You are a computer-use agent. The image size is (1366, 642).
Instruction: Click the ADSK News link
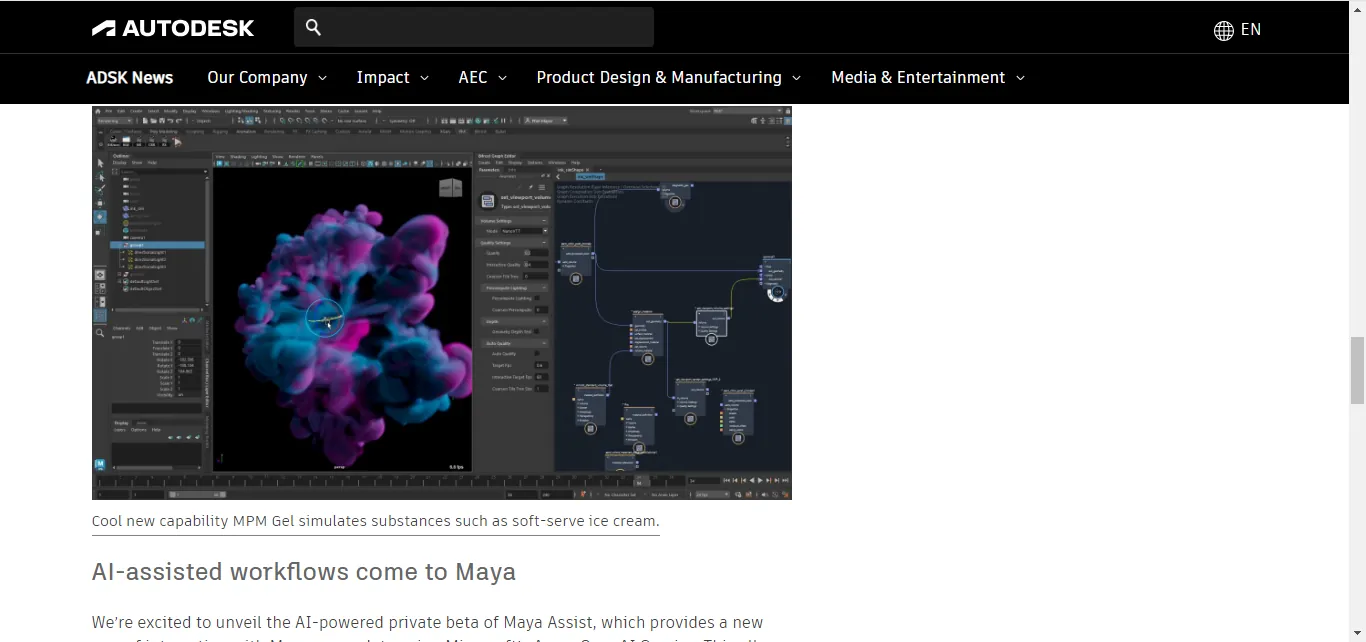130,77
